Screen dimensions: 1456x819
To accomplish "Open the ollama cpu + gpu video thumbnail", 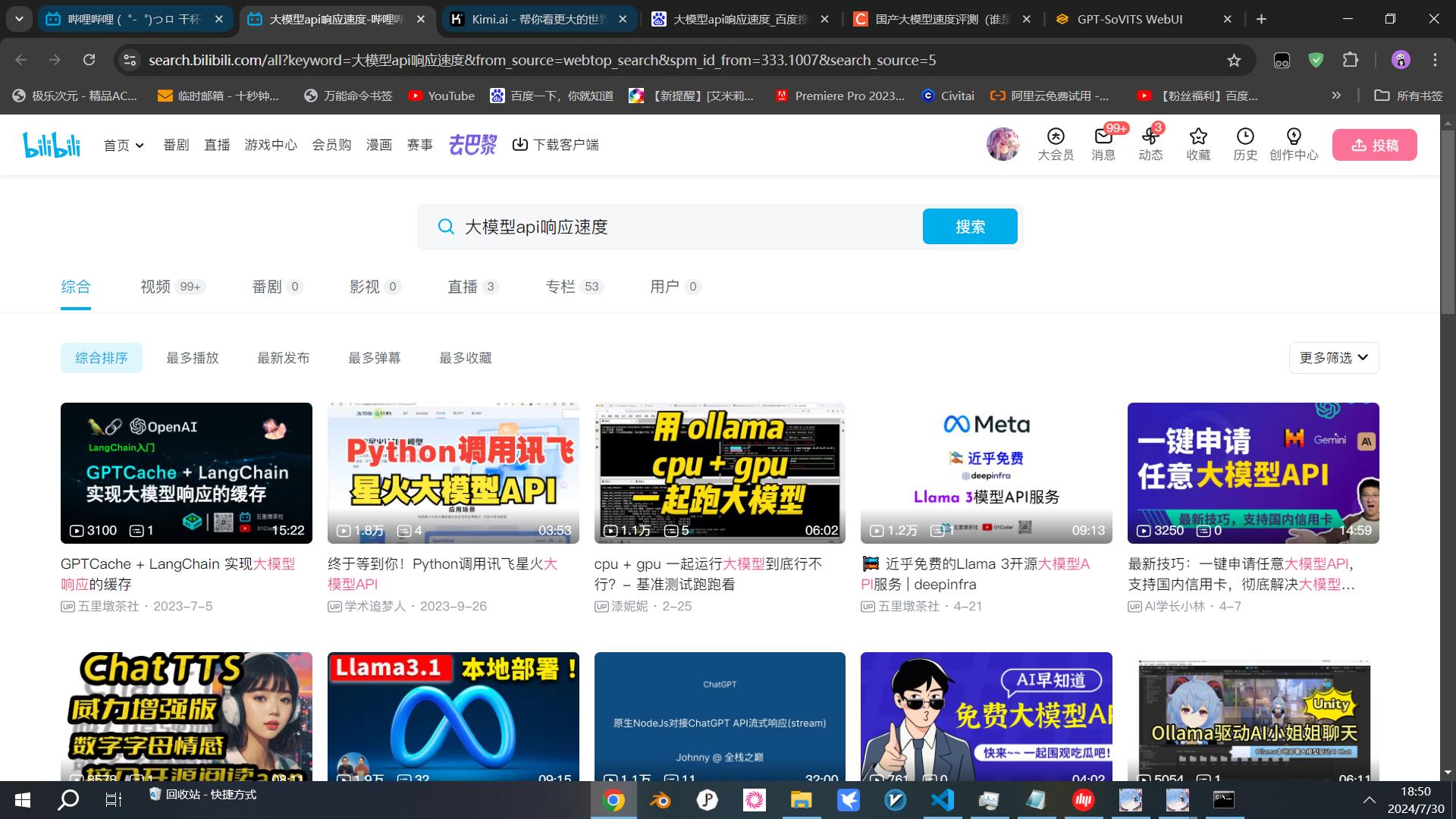I will [720, 473].
